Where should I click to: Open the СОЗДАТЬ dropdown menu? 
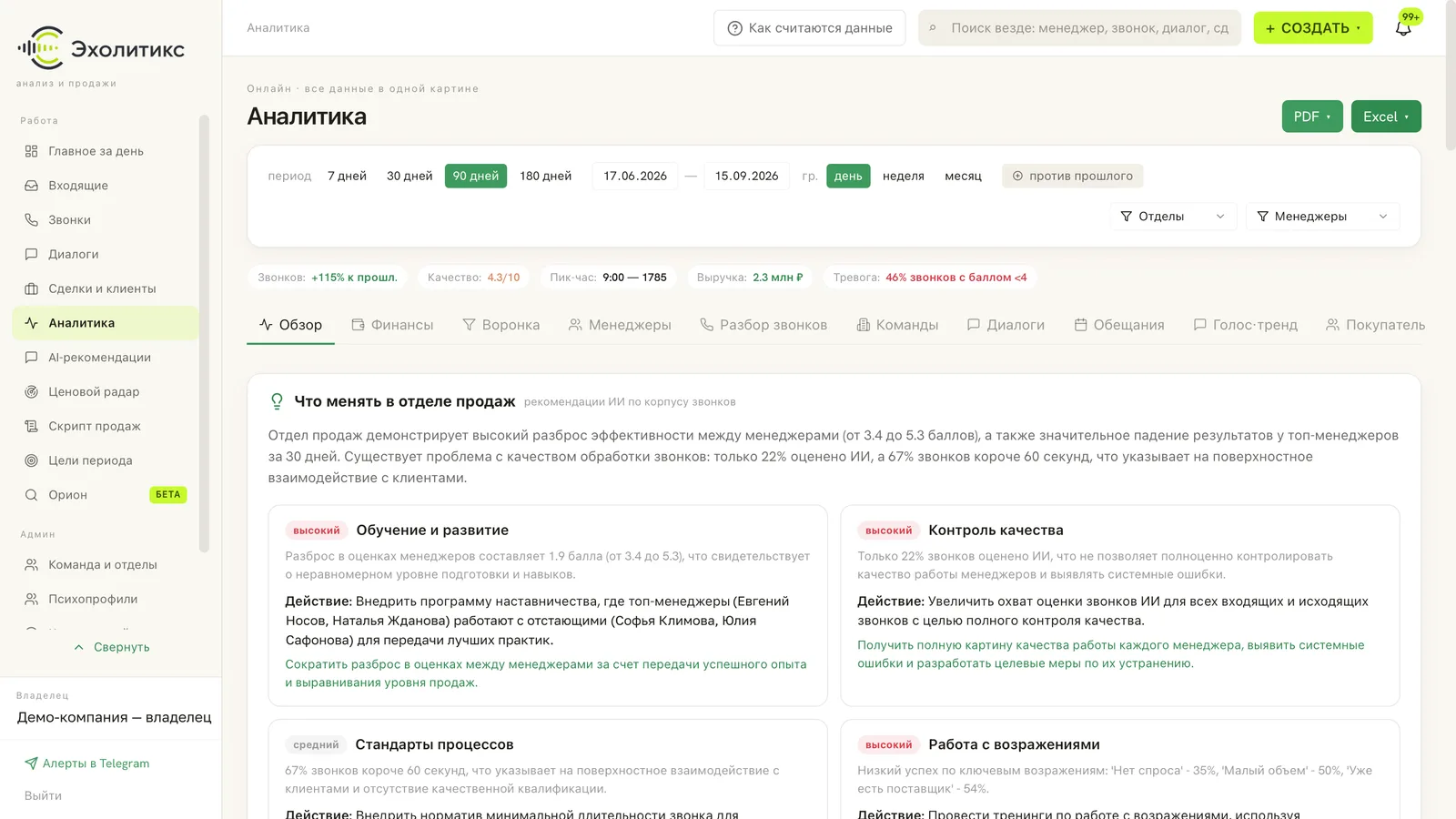point(1313,28)
